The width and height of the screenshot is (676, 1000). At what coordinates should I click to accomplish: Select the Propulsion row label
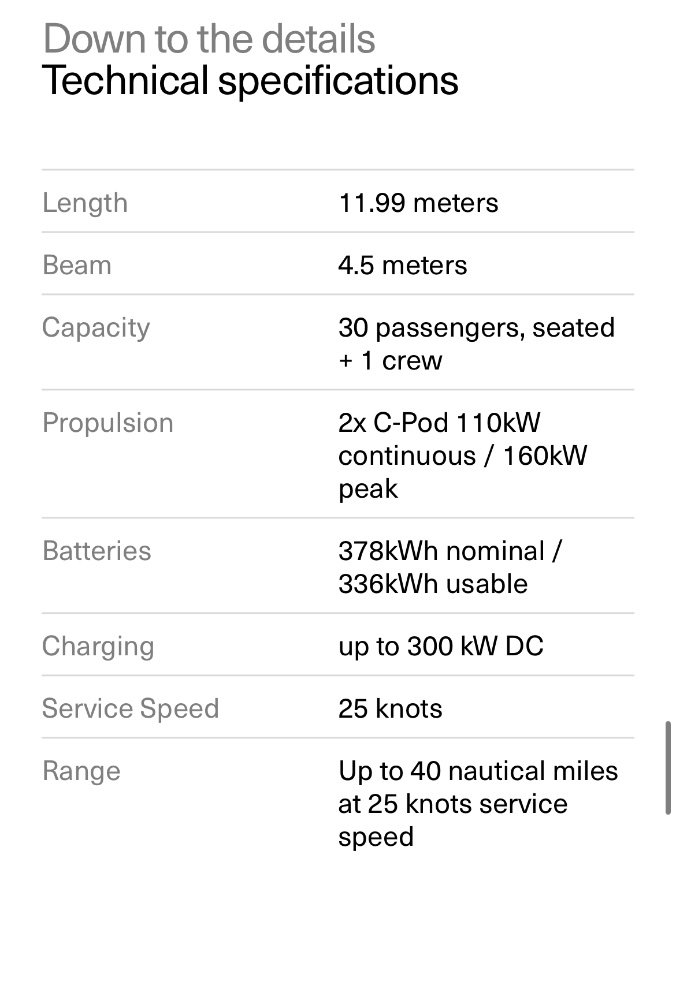(107, 422)
